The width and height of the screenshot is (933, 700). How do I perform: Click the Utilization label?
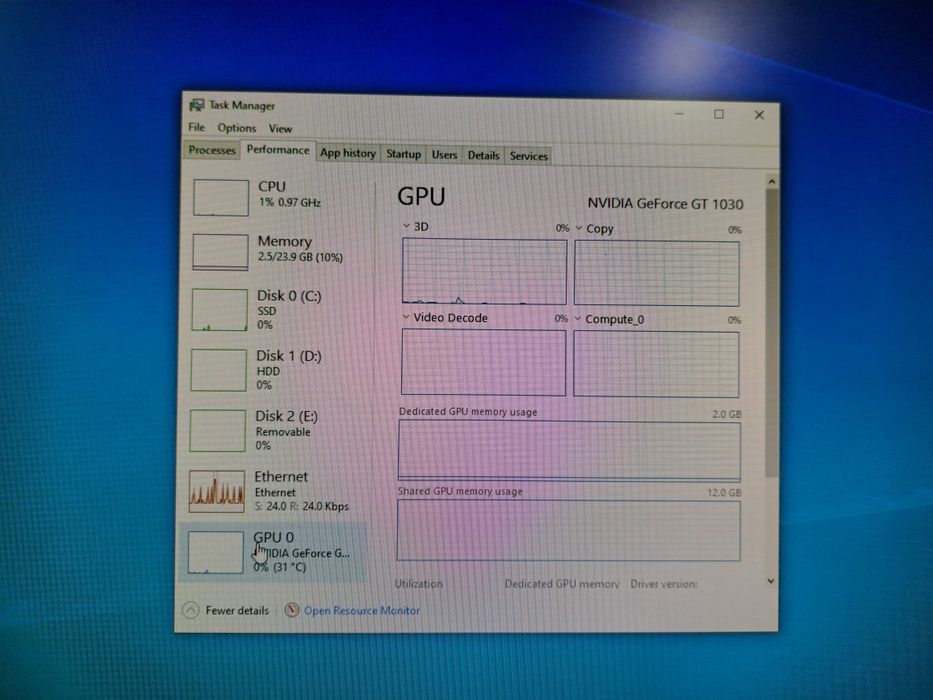point(419,583)
